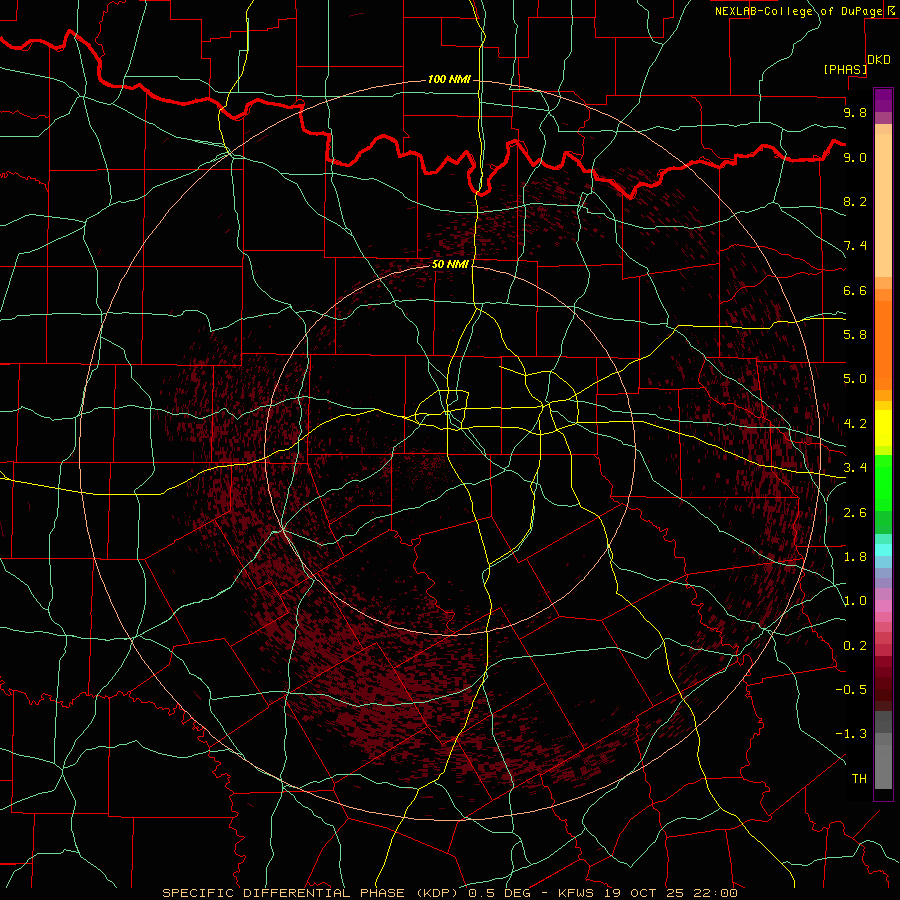Pick the purple top segment of color bar

(x=883, y=100)
